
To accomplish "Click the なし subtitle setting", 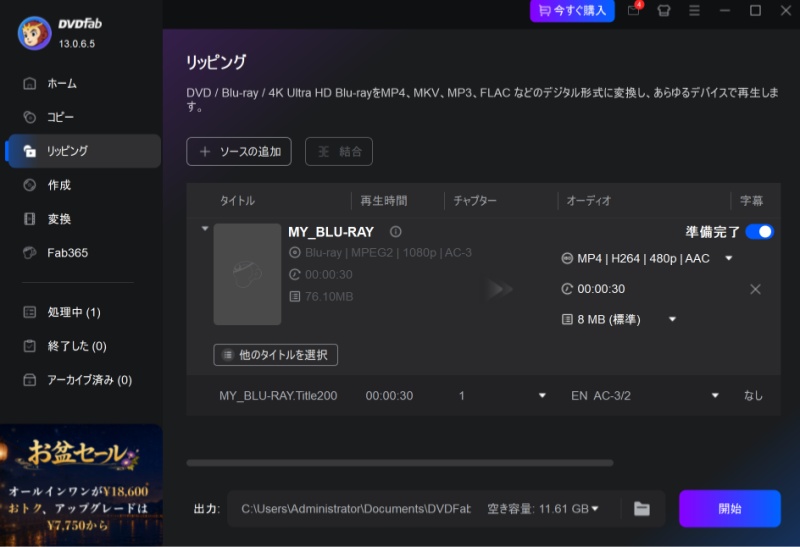I will (753, 395).
